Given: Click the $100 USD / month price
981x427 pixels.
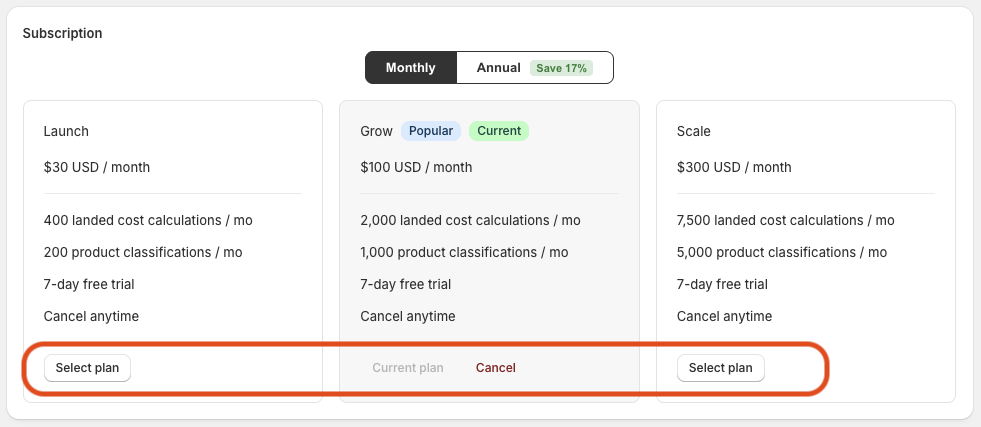Looking at the screenshot, I should (416, 167).
